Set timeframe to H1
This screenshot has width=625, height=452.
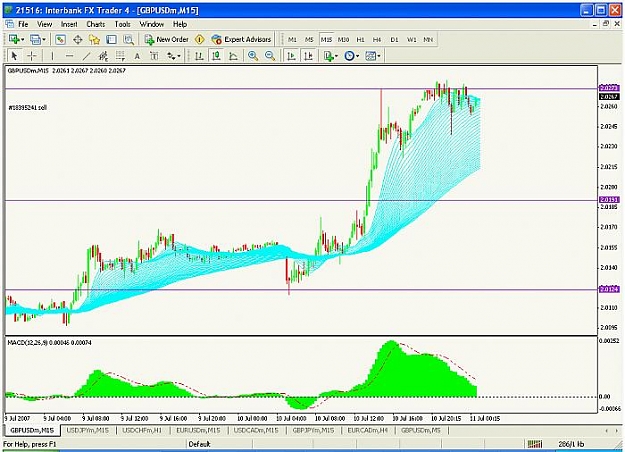tap(360, 39)
